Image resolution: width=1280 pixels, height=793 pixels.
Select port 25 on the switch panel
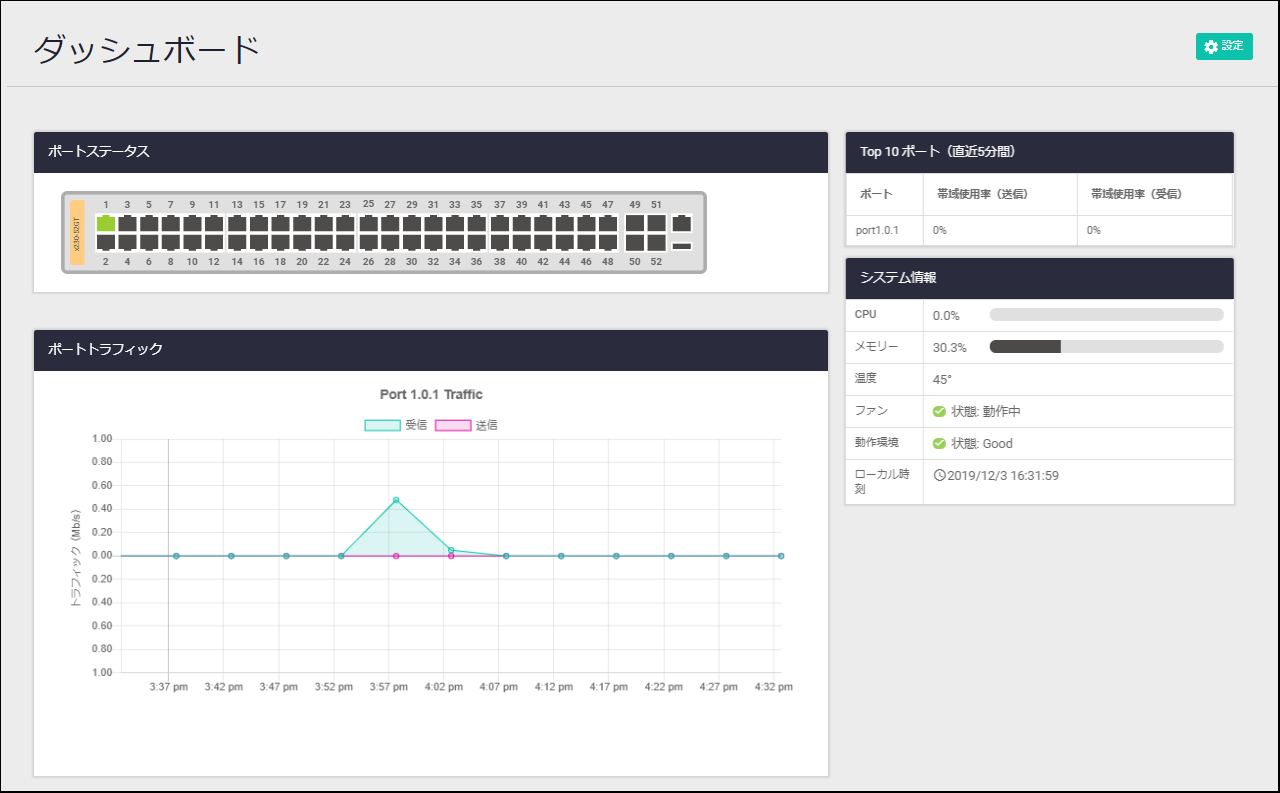tap(368, 223)
